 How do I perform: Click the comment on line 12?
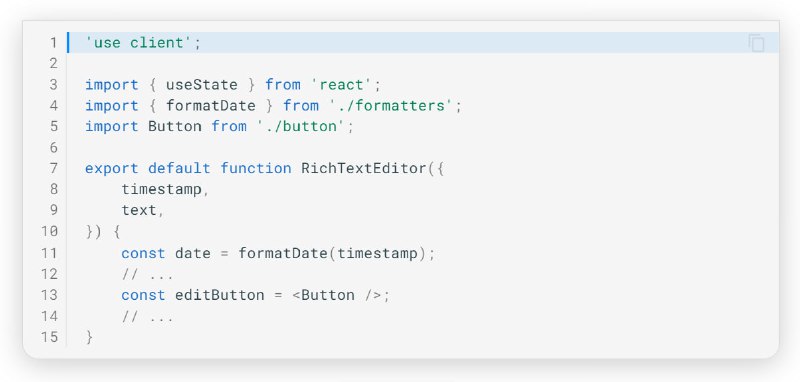click(147, 274)
